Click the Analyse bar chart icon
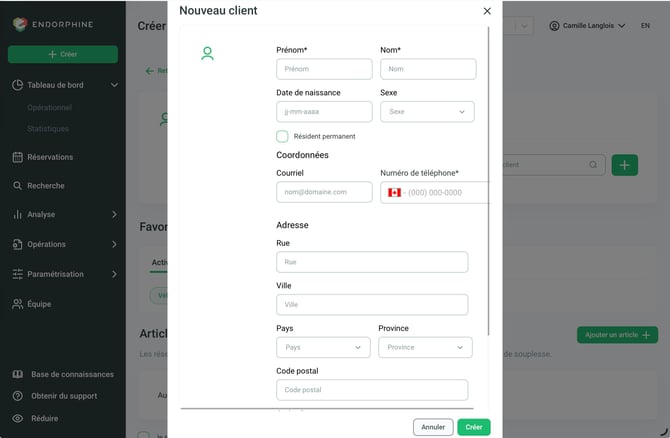Image resolution: width=670 pixels, height=438 pixels. tap(18, 215)
